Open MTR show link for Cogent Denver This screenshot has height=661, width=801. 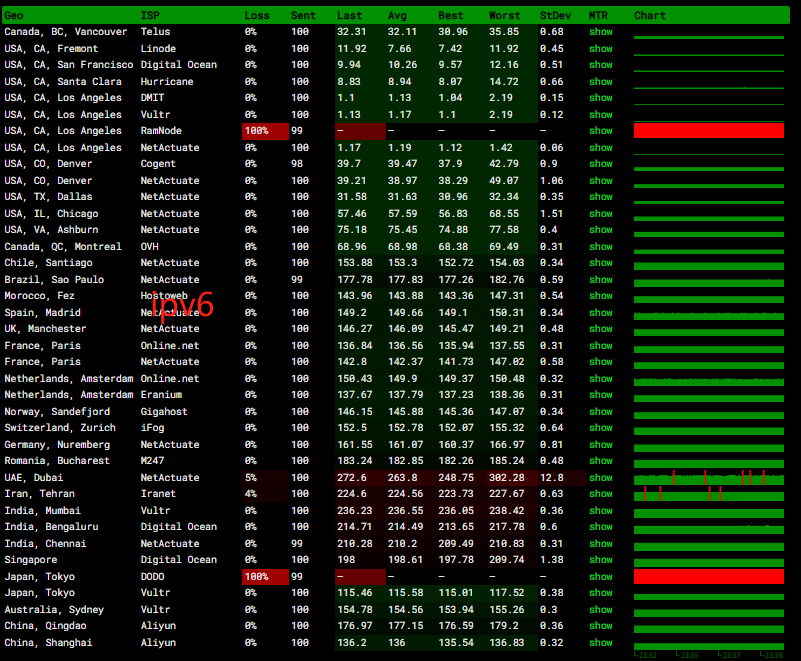click(x=600, y=163)
